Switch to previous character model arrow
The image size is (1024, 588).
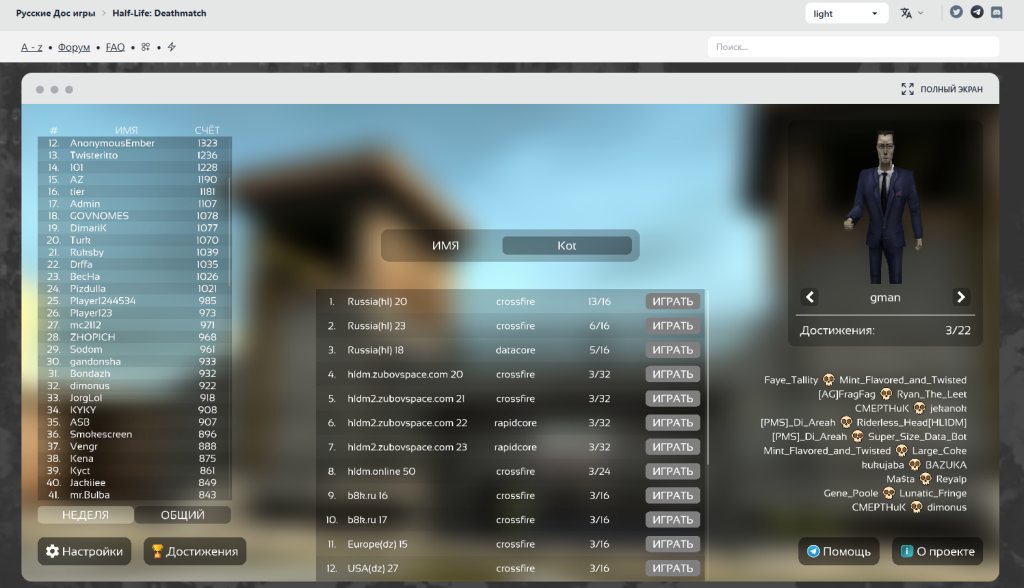(810, 297)
